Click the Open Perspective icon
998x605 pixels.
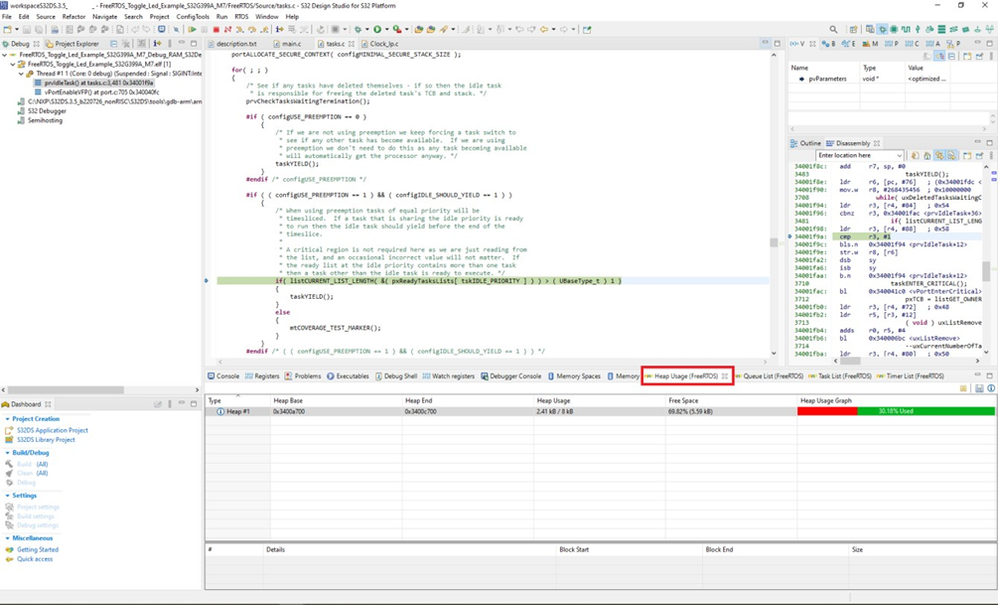[x=854, y=29]
